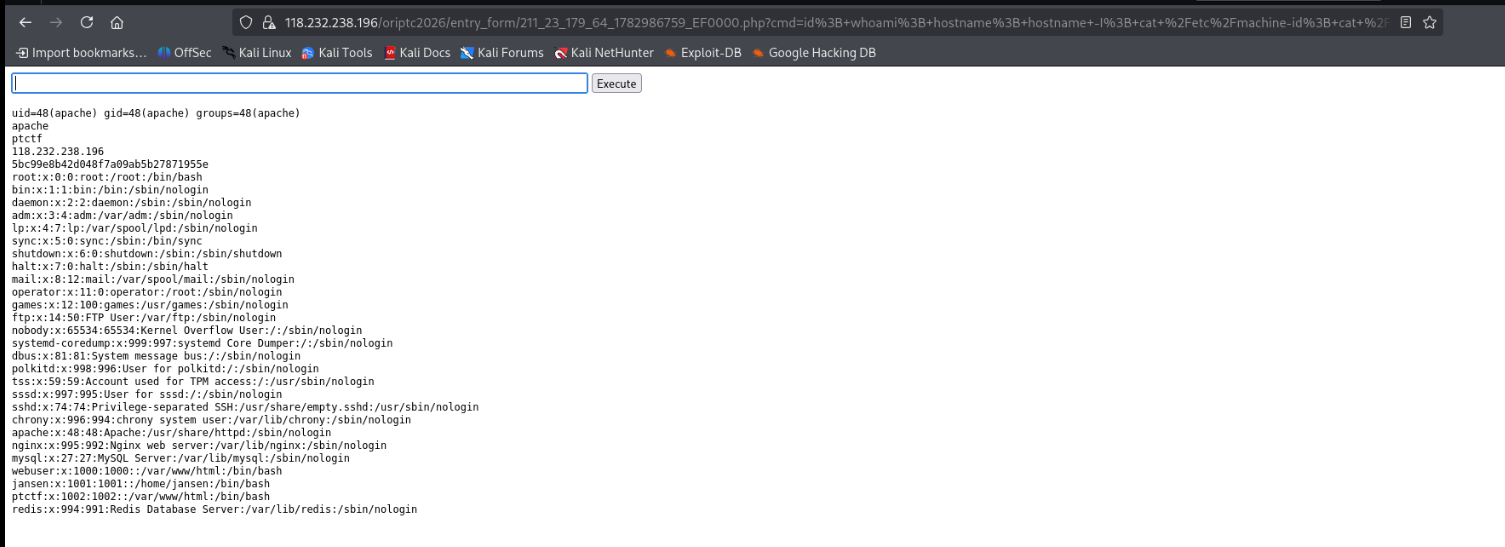This screenshot has width=1505, height=547.
Task: Open the tracking protection shield icon
Action: (246, 22)
